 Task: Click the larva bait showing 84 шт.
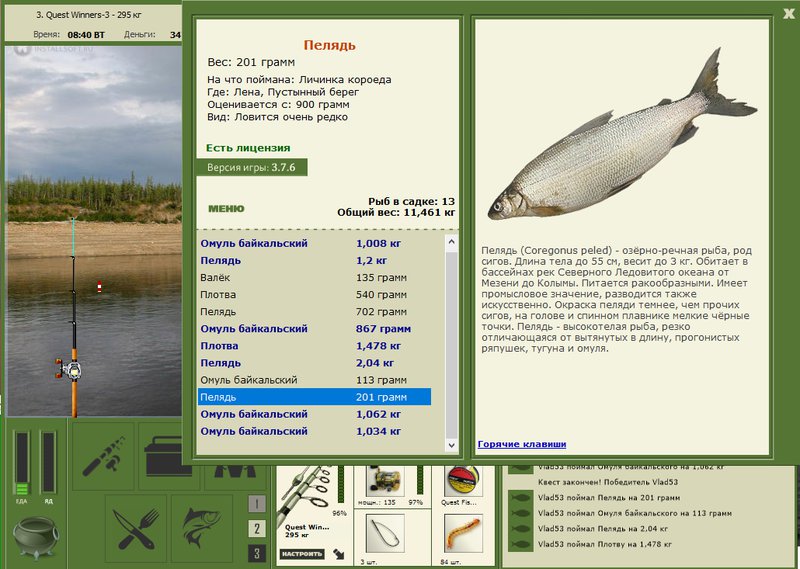[463, 534]
